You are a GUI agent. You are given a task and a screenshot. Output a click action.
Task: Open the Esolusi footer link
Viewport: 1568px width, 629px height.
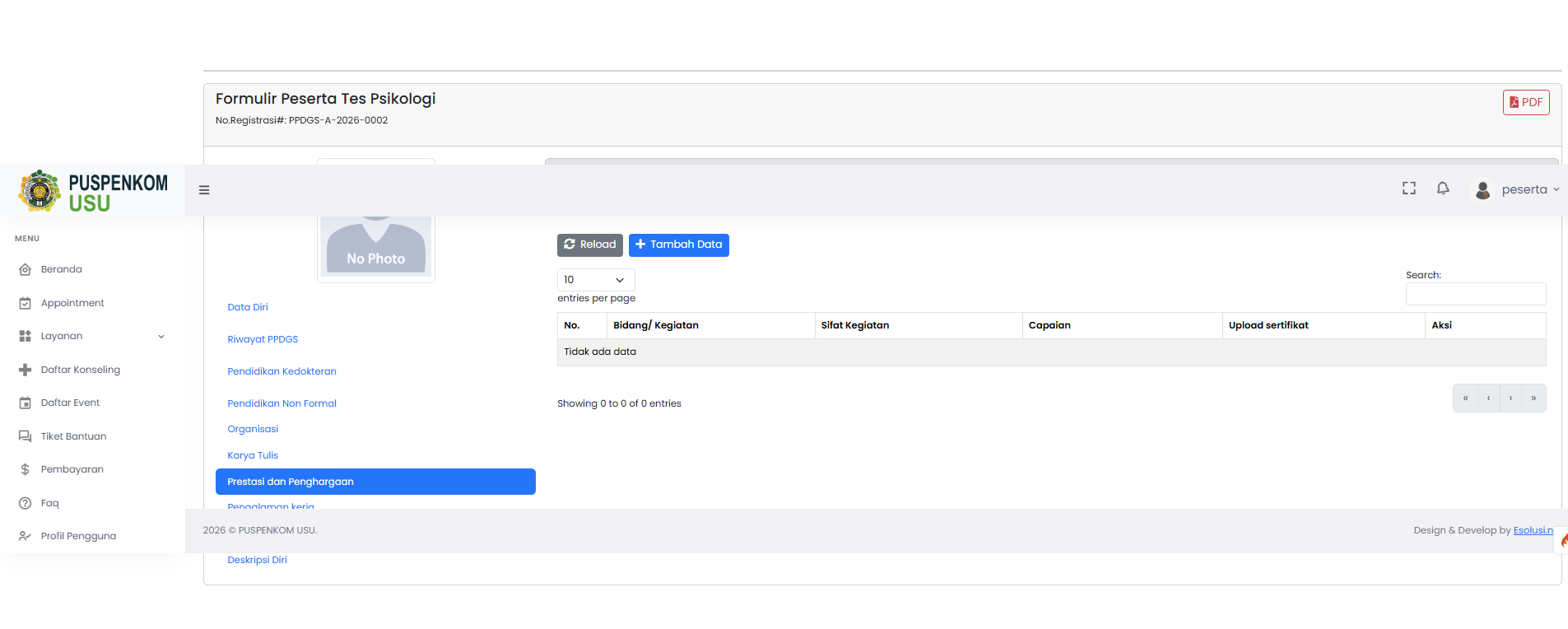click(1533, 530)
